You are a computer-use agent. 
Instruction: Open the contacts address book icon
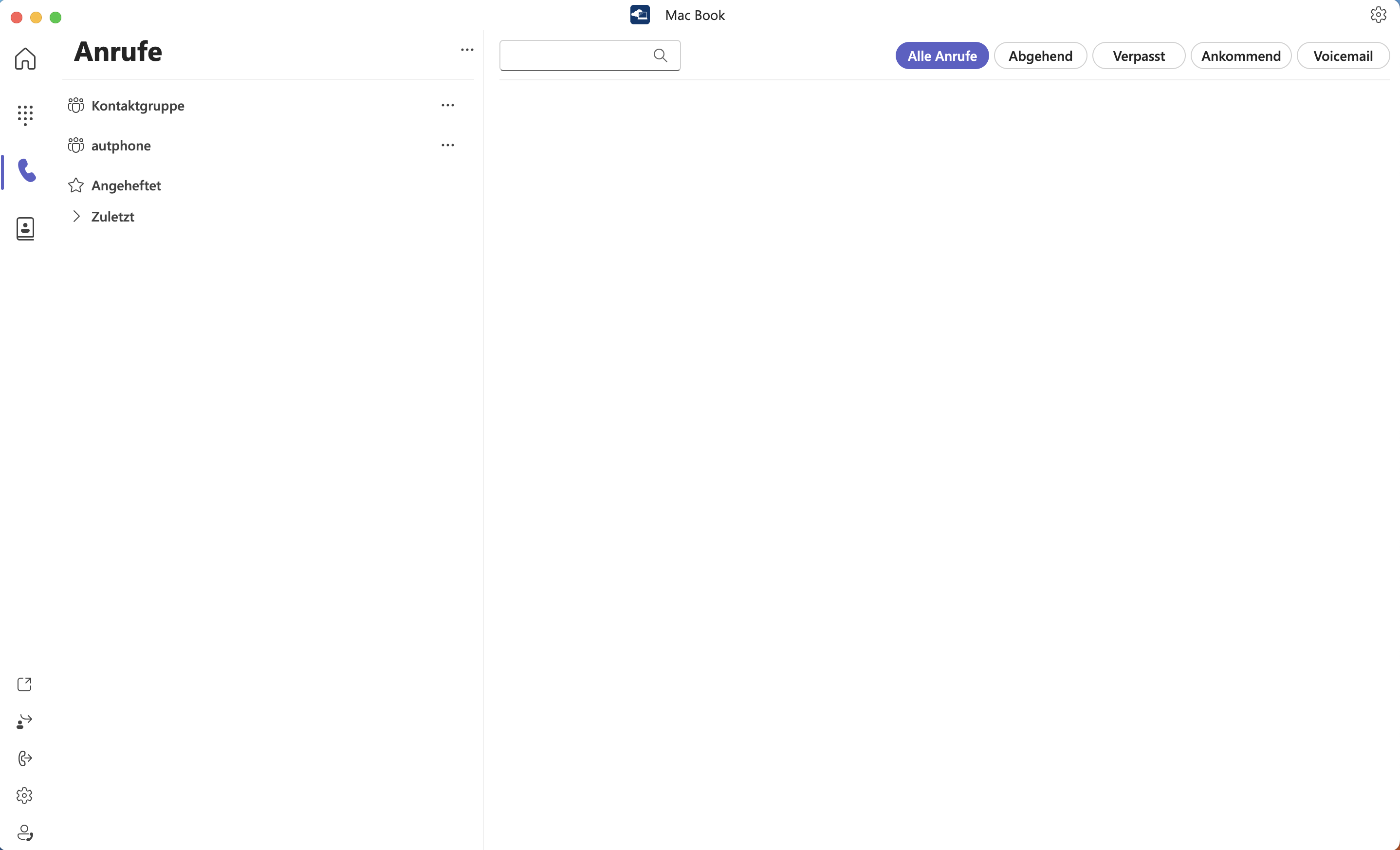point(25,228)
